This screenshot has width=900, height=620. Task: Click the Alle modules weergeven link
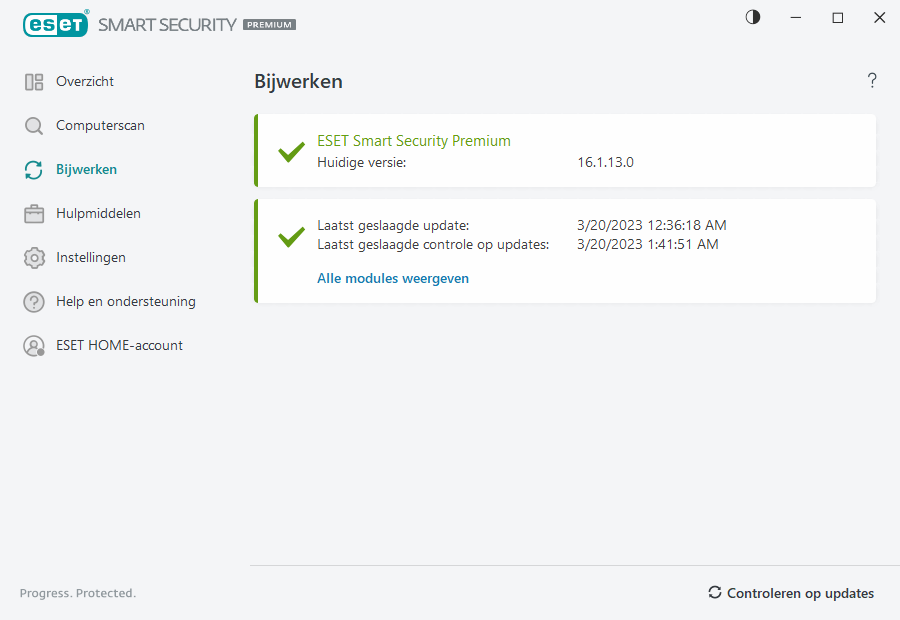click(x=393, y=279)
